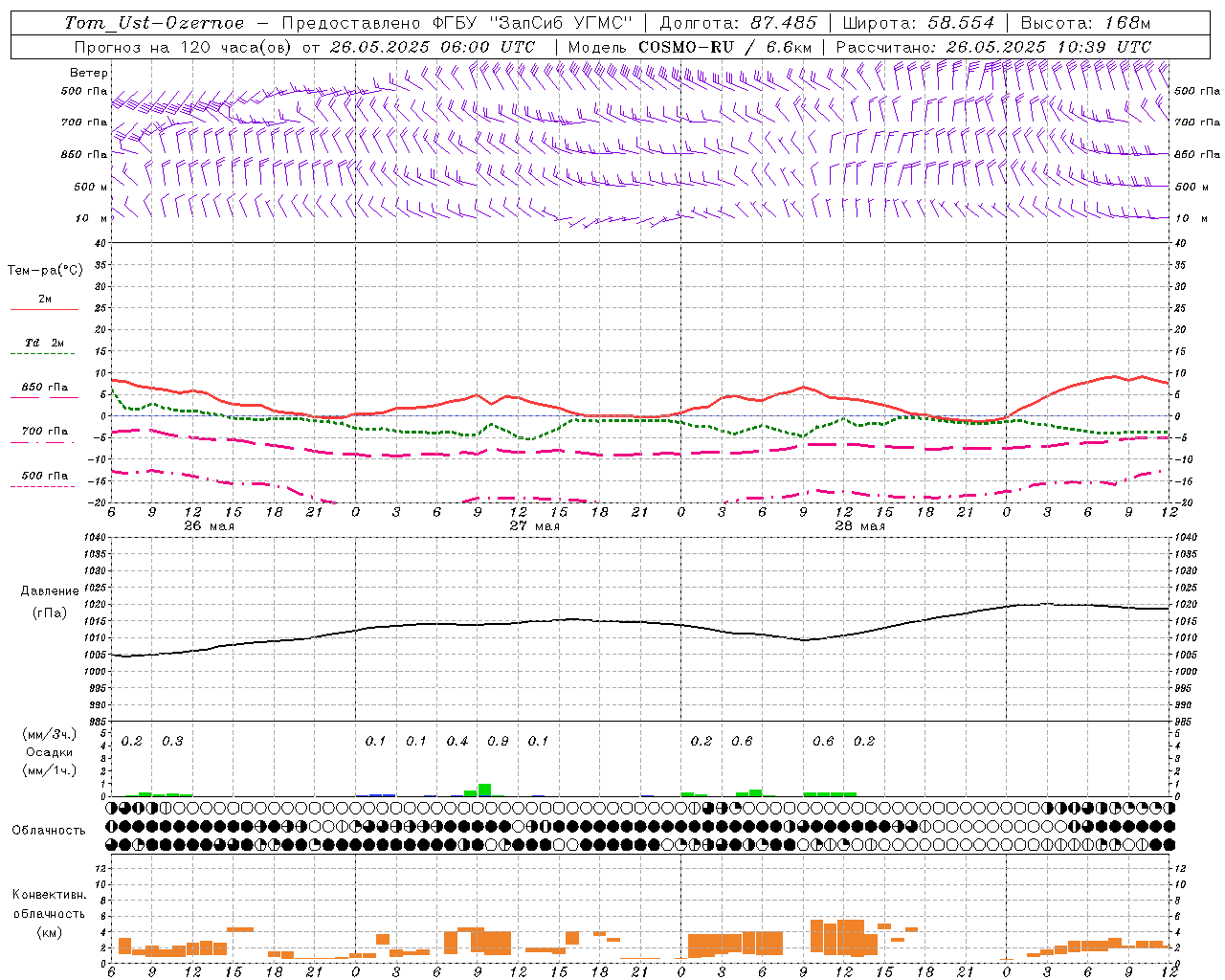Screen dimensions: 1225x980
Task: Click the 0.3 precipitation value
Action: tap(172, 742)
